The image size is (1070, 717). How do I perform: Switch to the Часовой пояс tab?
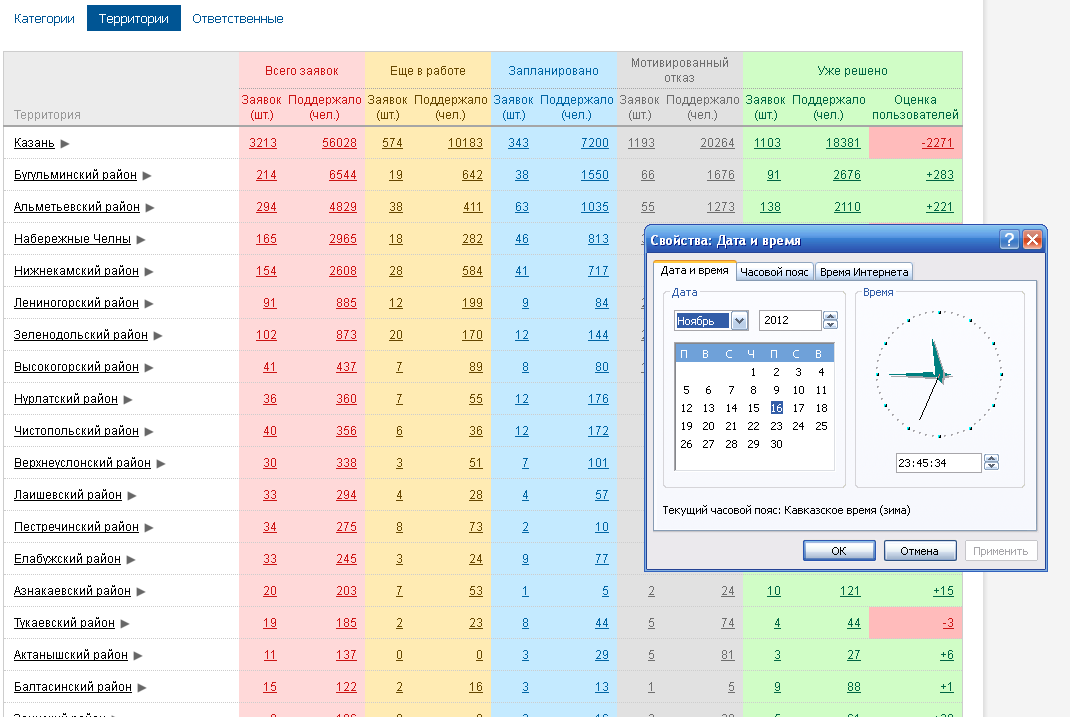coord(774,272)
